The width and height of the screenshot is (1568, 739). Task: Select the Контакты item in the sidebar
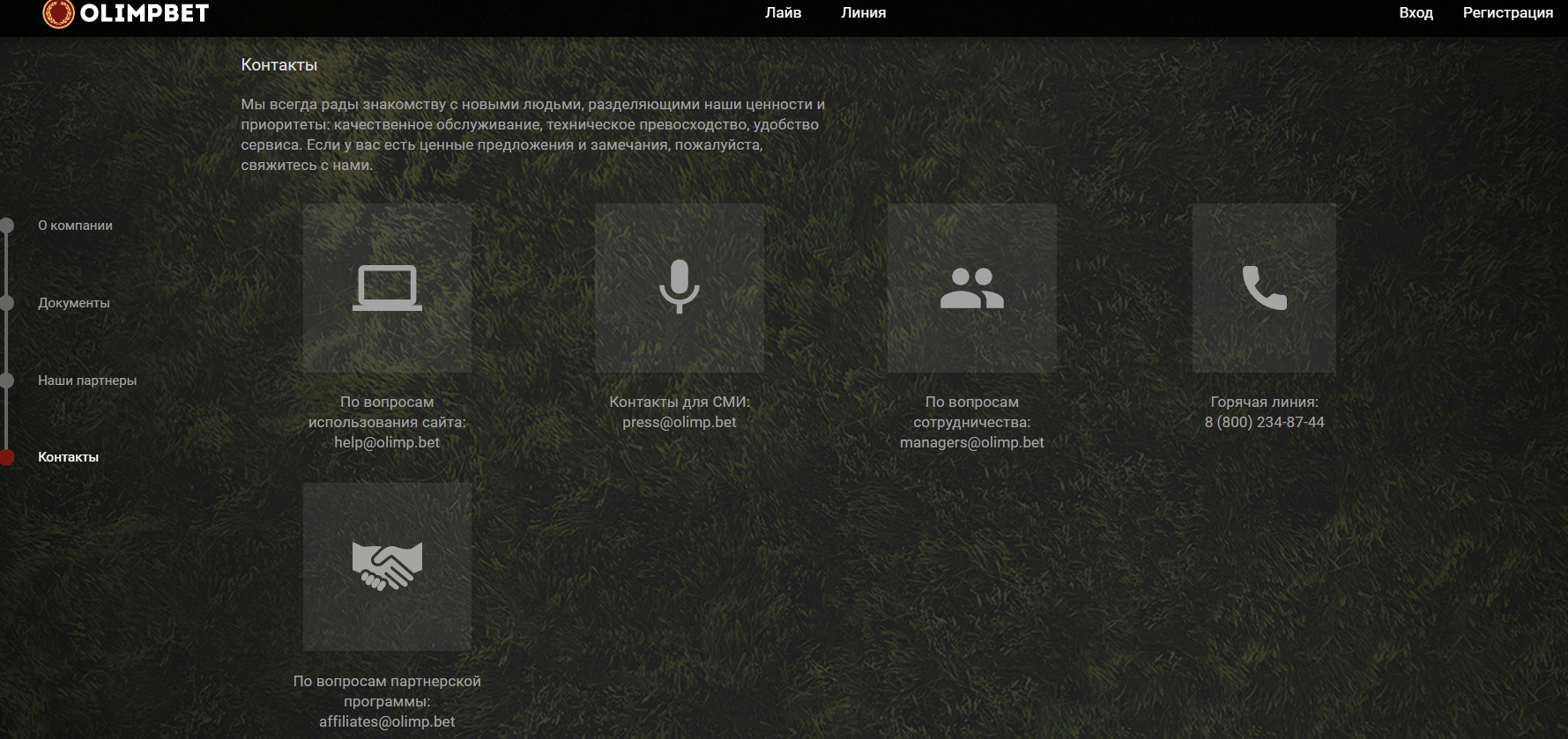point(68,457)
